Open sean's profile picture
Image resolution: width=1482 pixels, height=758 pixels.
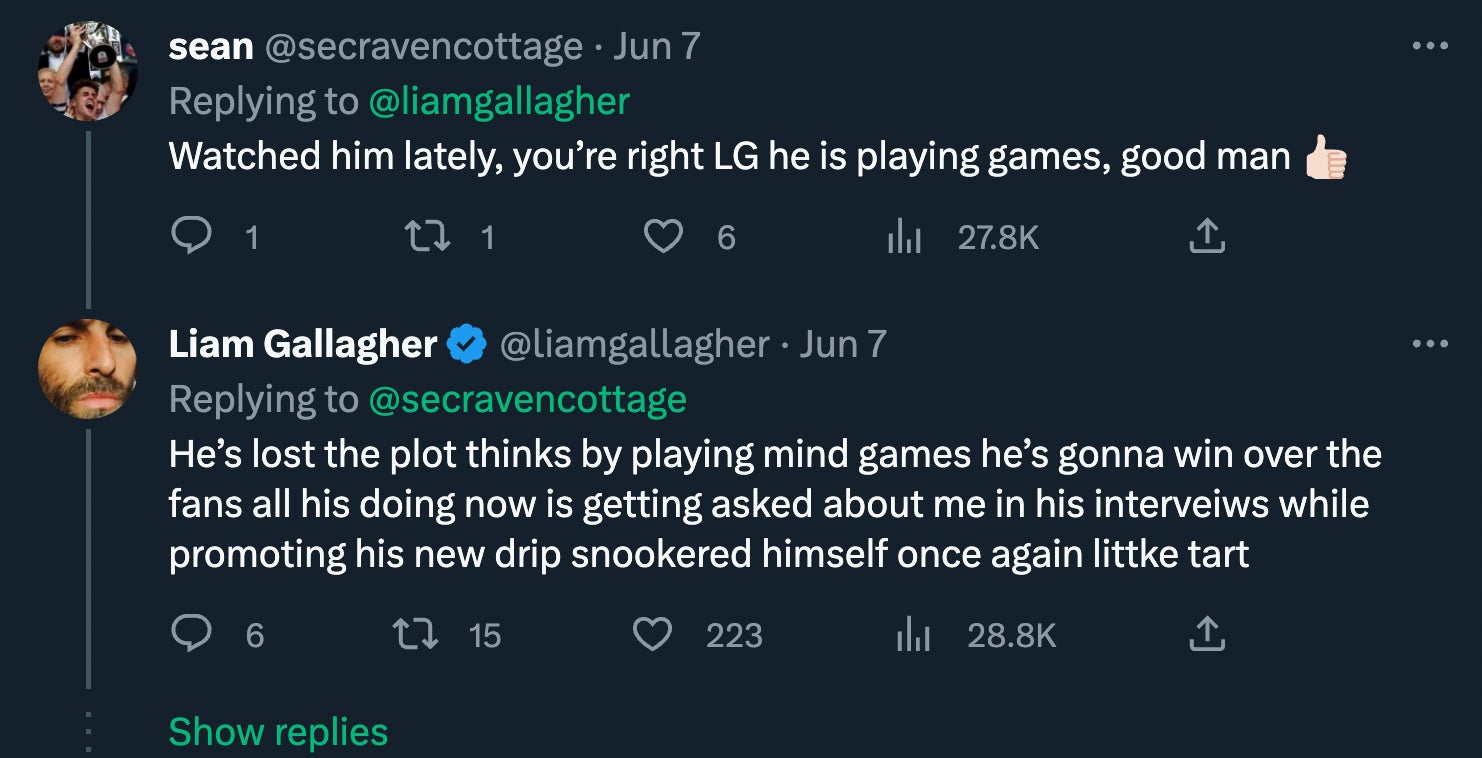(x=87, y=70)
